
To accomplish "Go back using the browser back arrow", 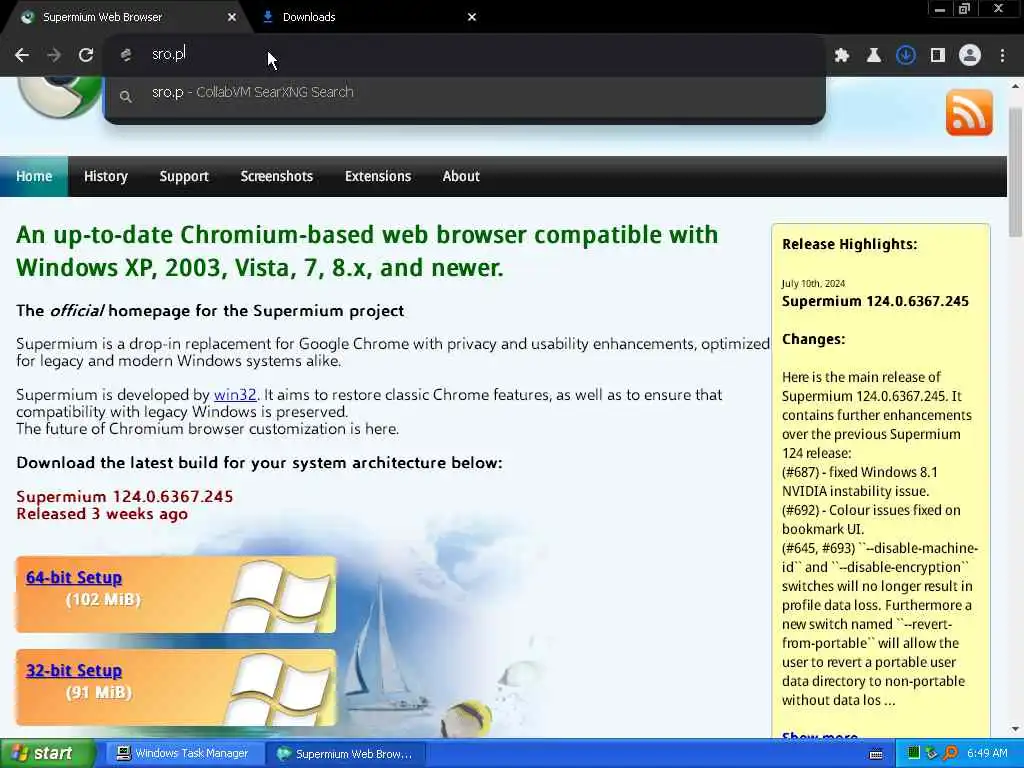I will (x=22, y=55).
